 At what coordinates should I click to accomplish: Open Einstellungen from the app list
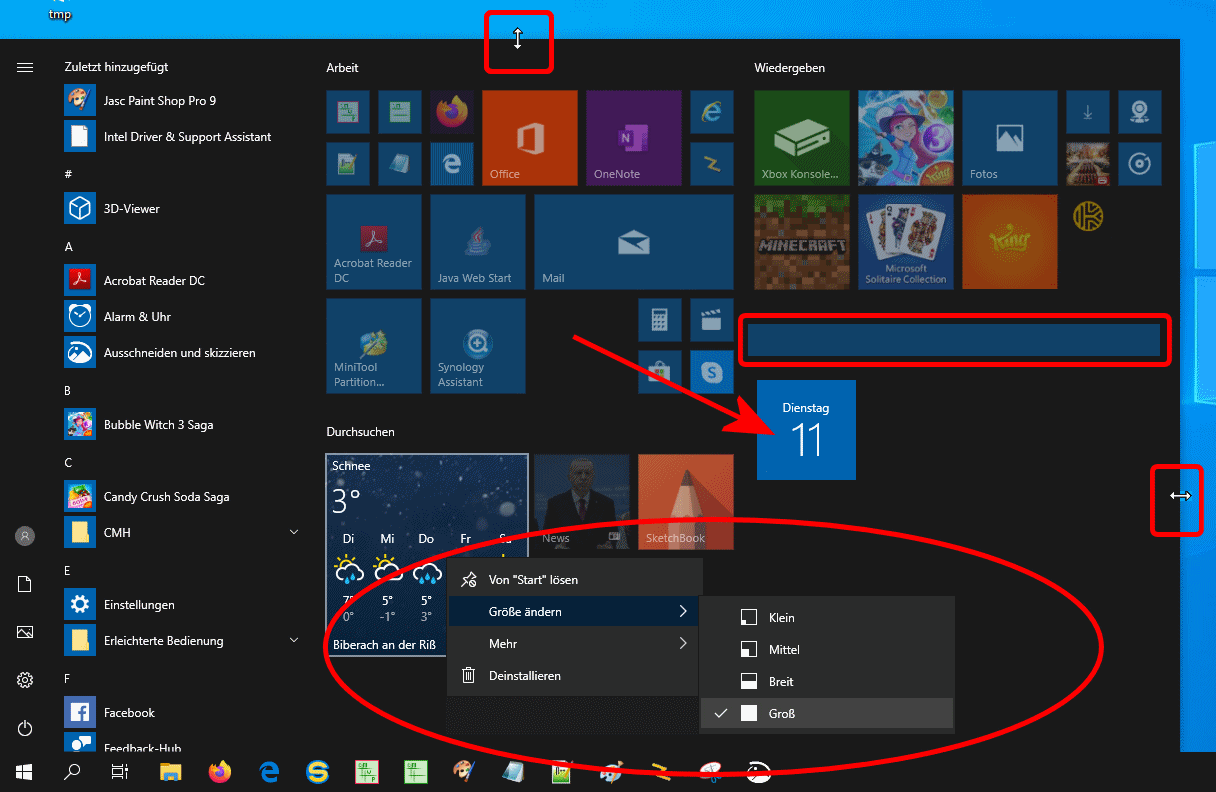(138, 605)
